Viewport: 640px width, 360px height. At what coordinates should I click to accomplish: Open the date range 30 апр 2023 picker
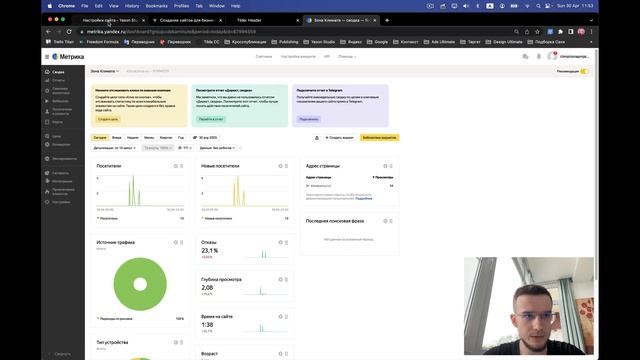pyautogui.click(x=205, y=138)
